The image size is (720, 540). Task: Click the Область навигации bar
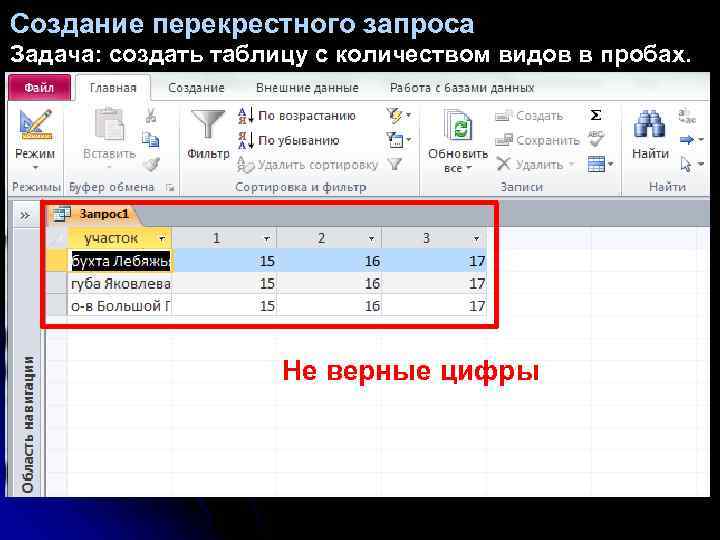coord(28,425)
